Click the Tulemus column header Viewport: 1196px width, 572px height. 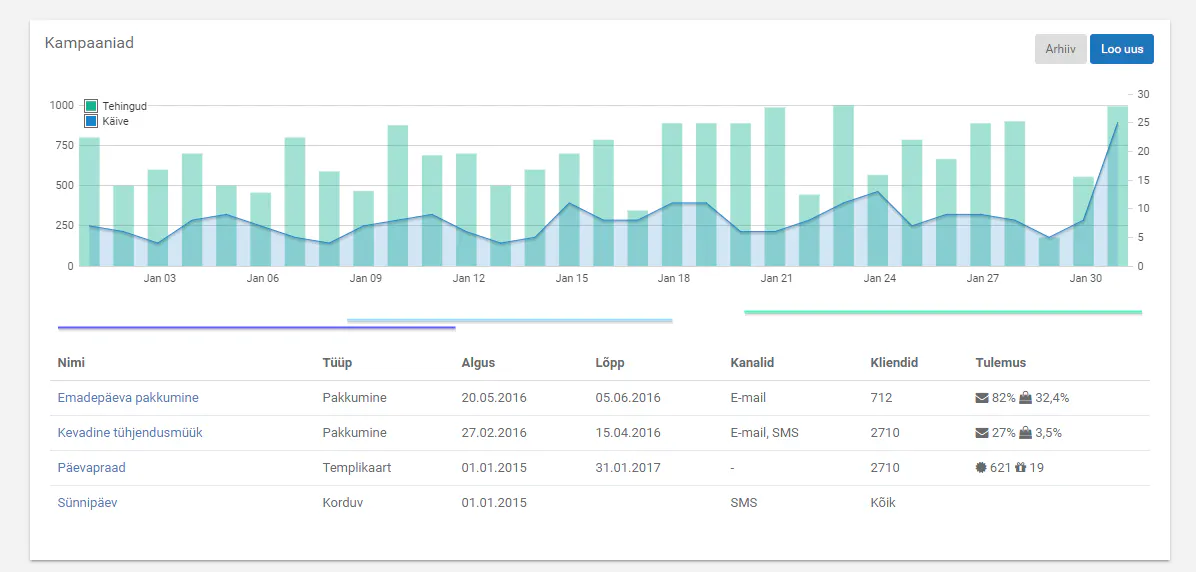(1001, 362)
